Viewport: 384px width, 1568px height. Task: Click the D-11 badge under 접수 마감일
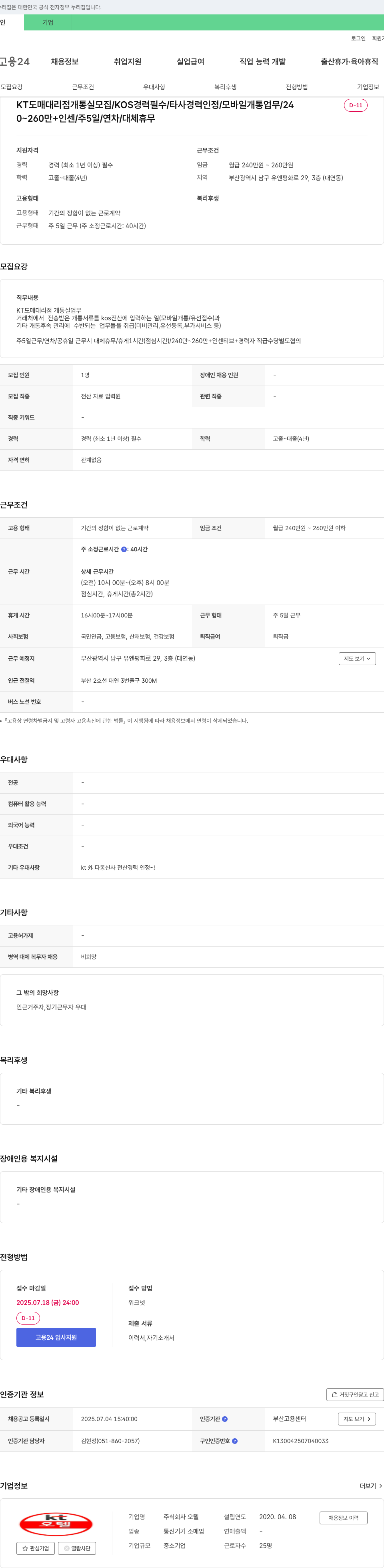(28, 1318)
